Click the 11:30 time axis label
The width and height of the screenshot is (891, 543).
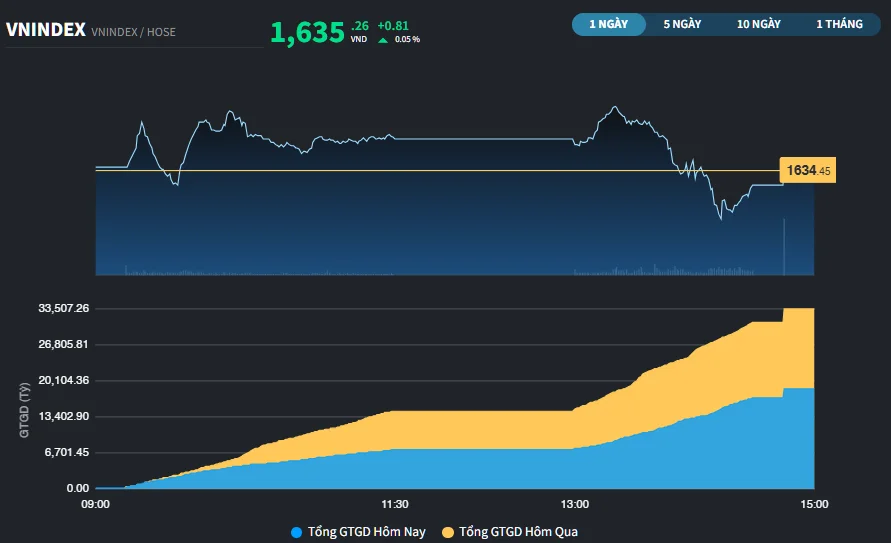pyautogui.click(x=395, y=504)
